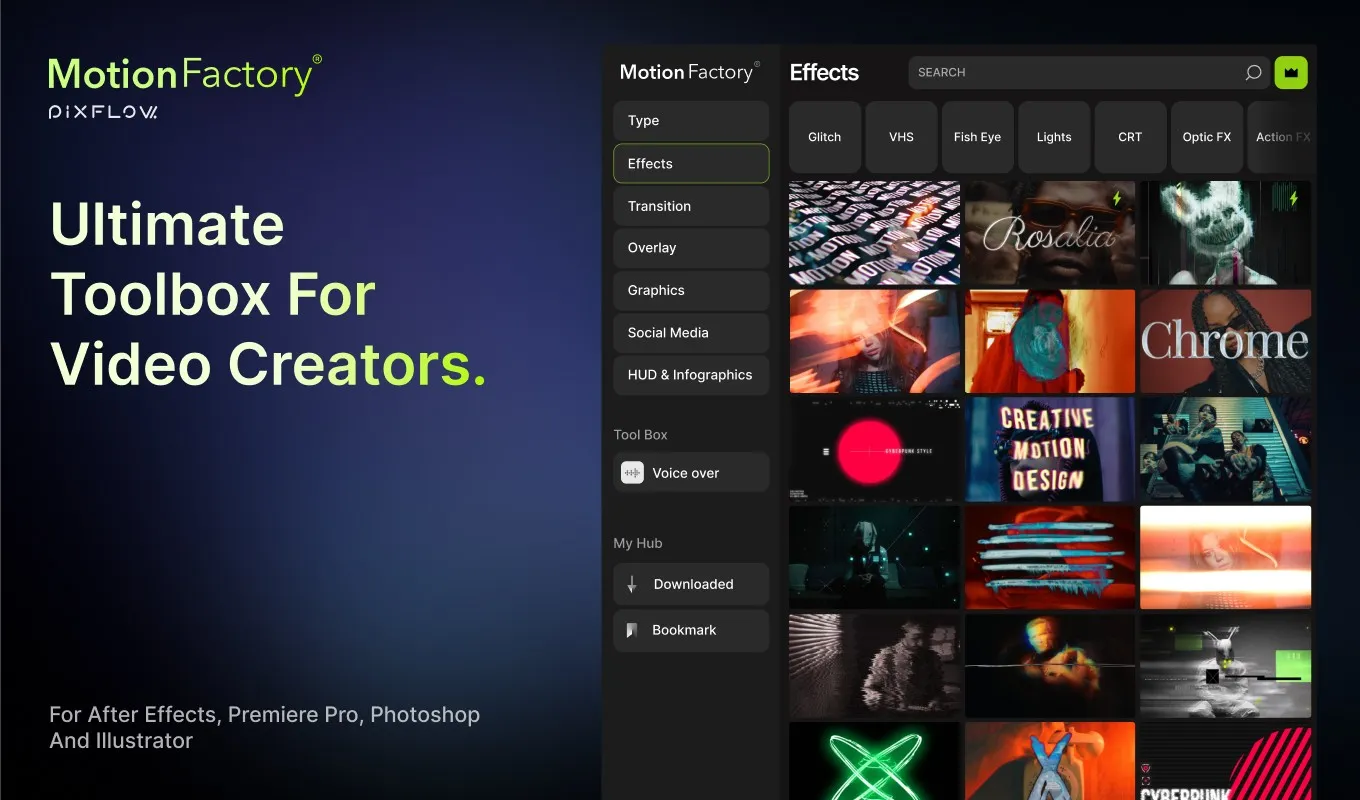This screenshot has height=800, width=1360.
Task: Open the Type category
Action: (691, 121)
